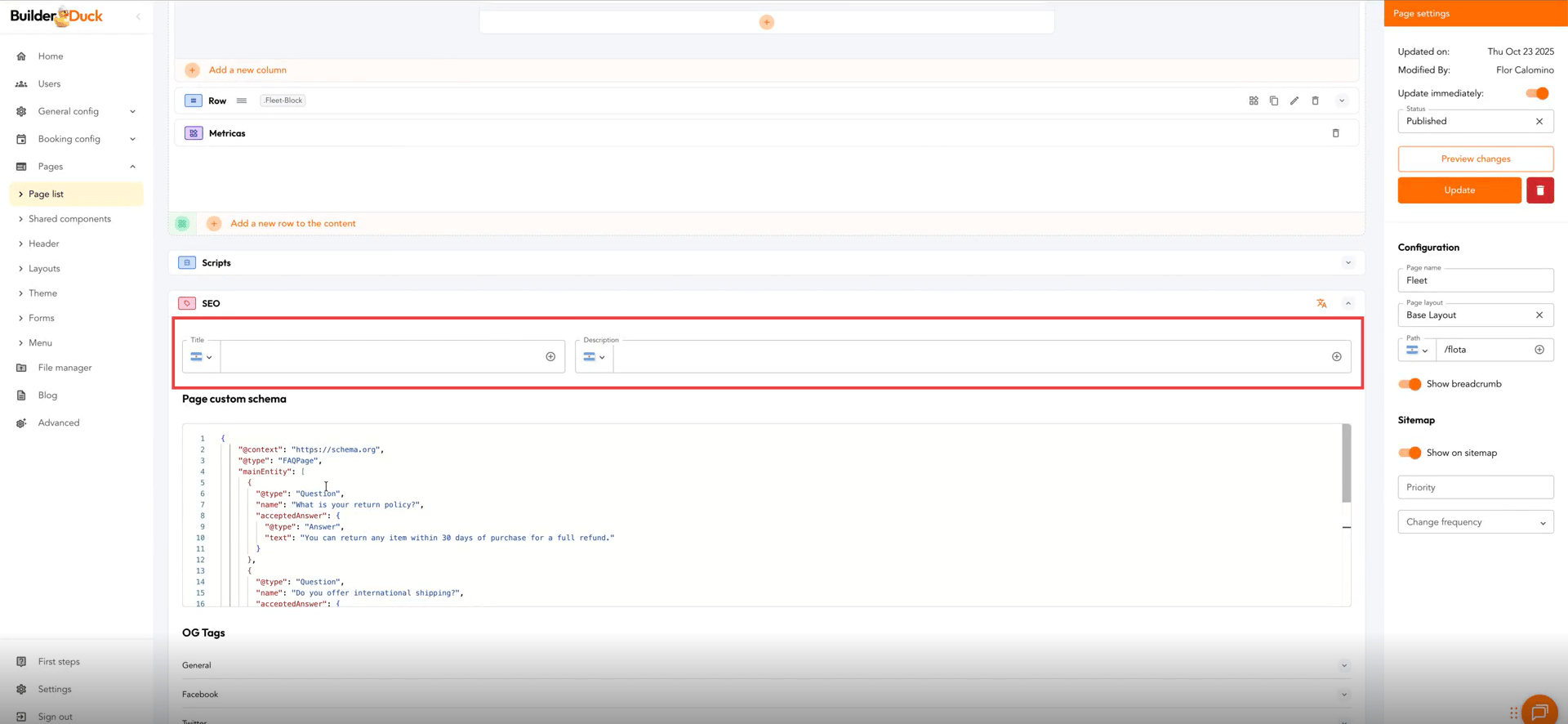Click the Priority input field
This screenshot has height=724, width=1568.
[1475, 487]
